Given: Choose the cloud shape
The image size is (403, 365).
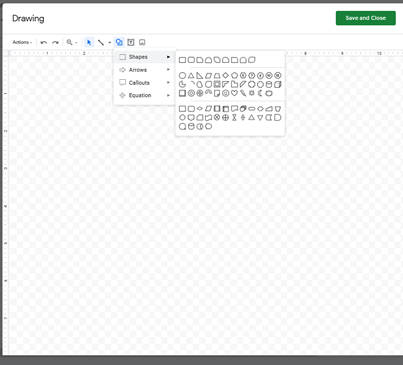Looking at the screenshot, I should tap(269, 93).
